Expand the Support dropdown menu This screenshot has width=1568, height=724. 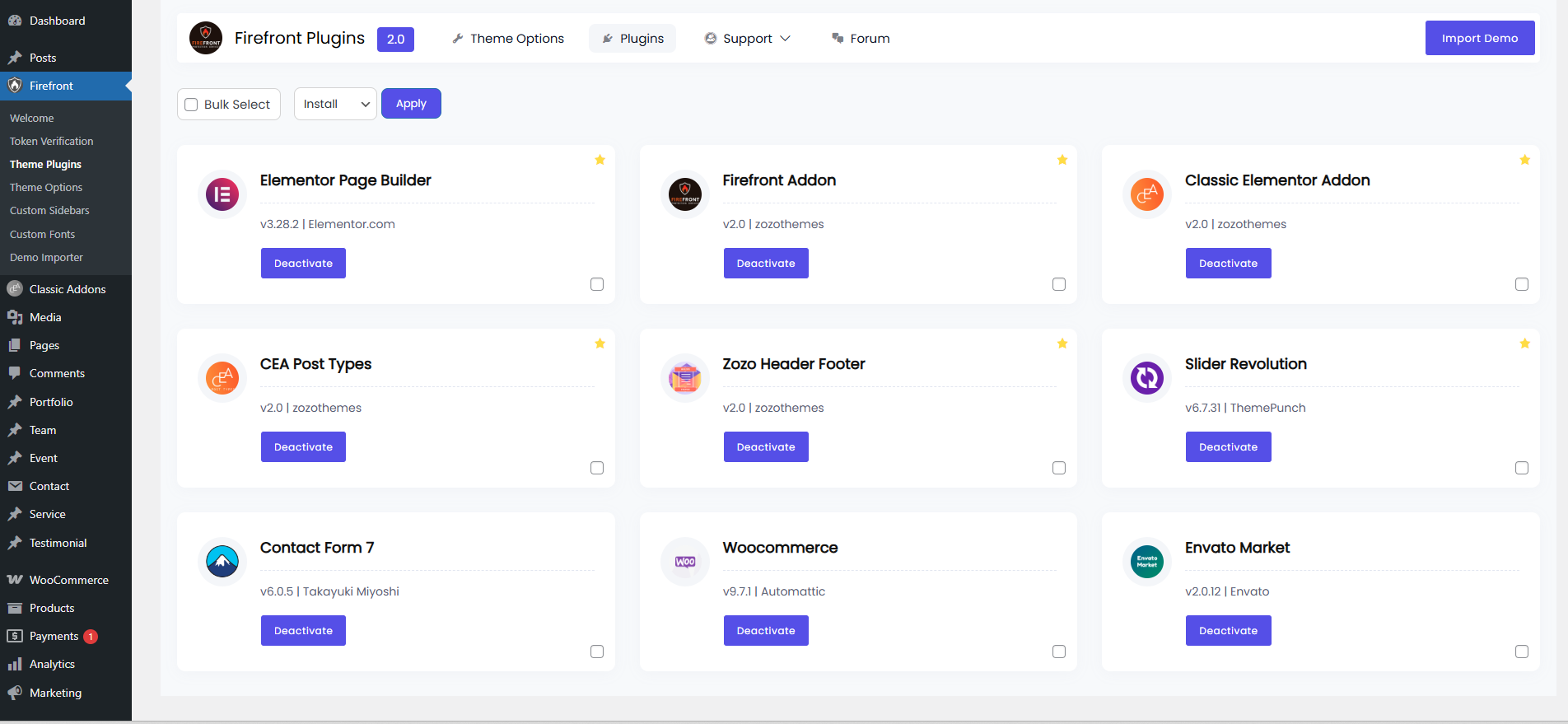(747, 39)
